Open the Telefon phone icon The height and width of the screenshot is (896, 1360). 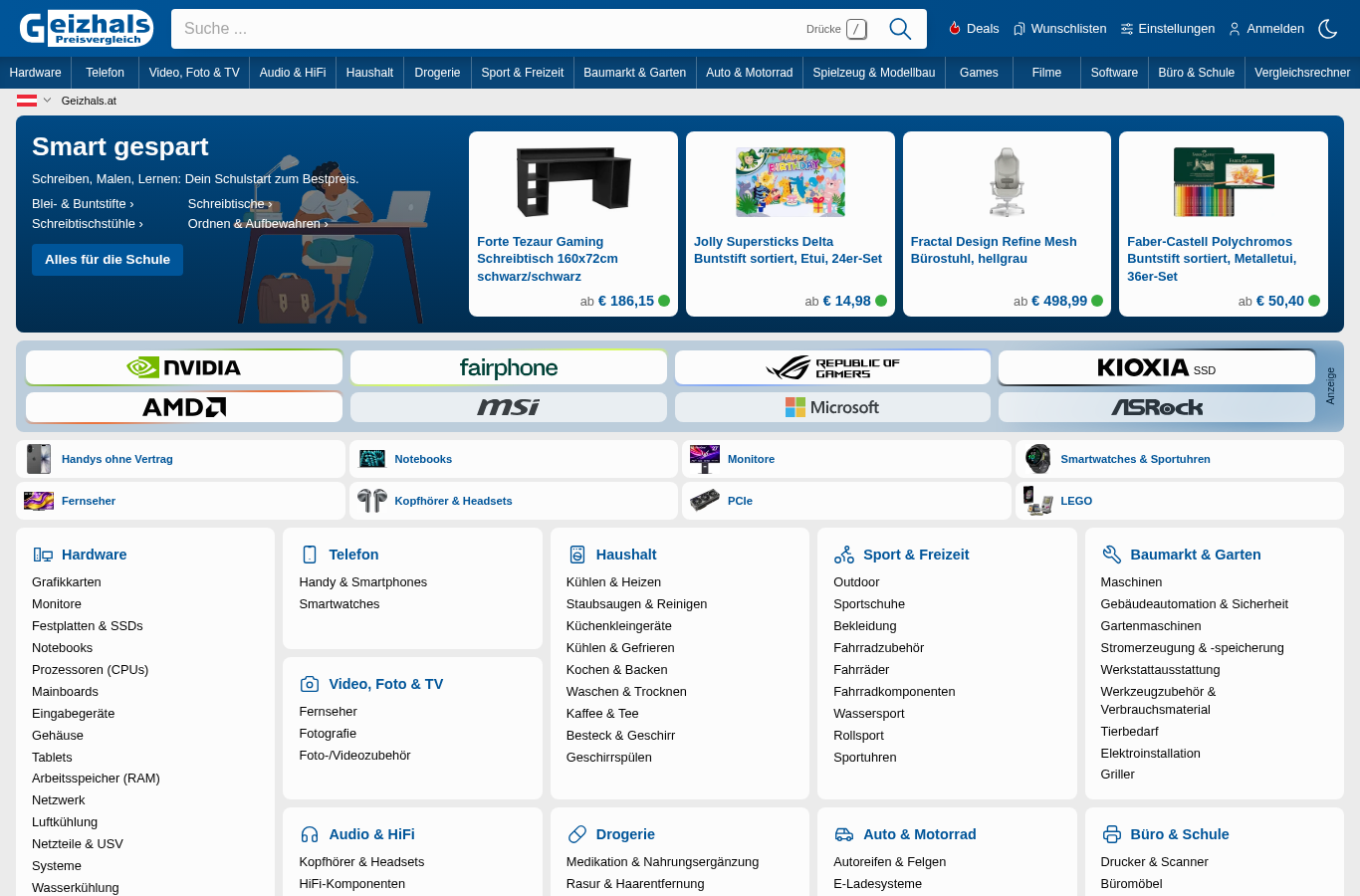310,555
